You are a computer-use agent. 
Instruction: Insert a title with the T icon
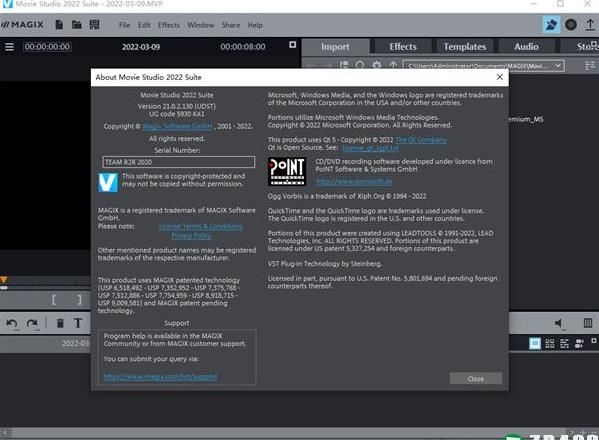click(x=78, y=324)
